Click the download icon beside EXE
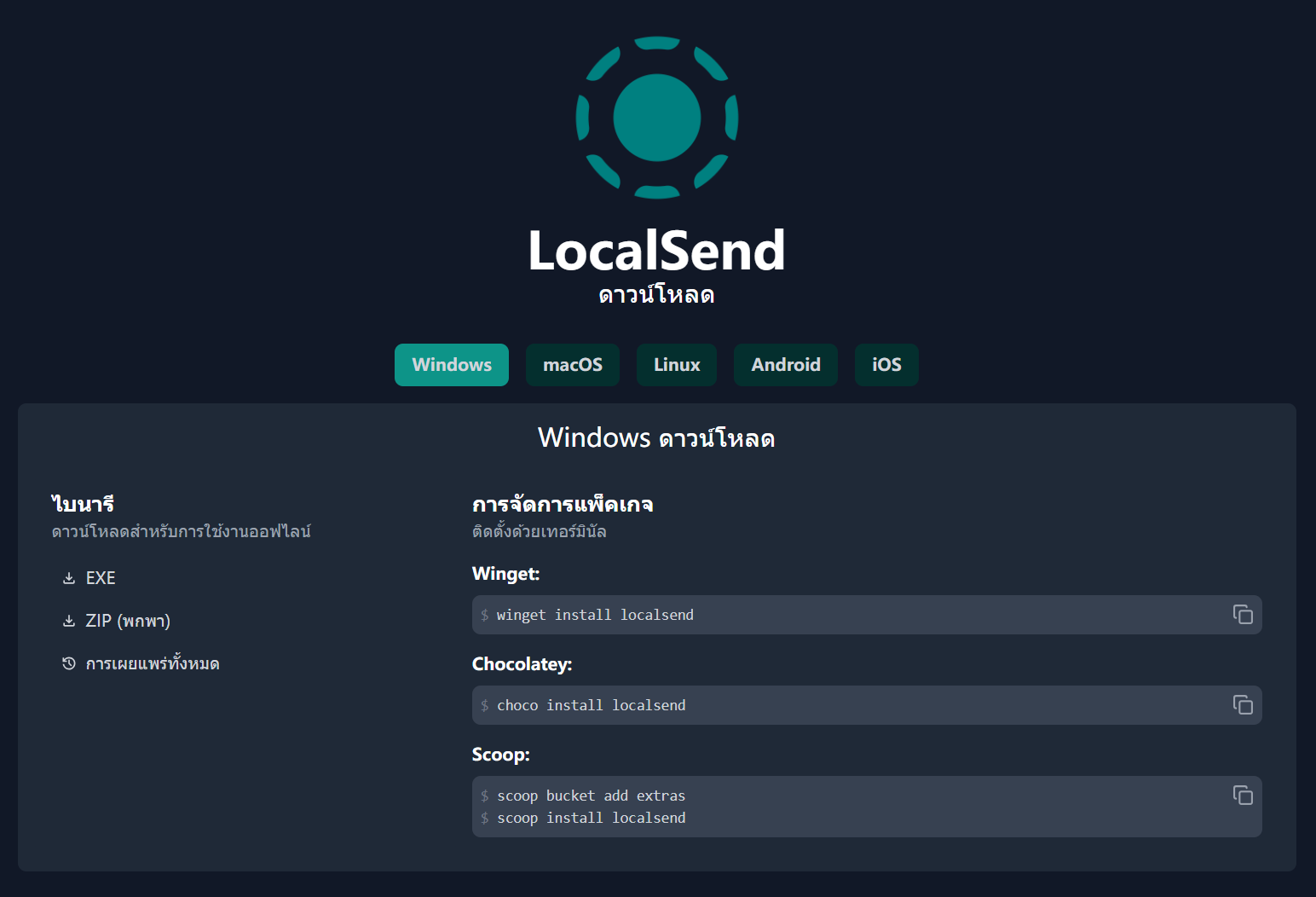This screenshot has width=1316, height=897. tap(69, 578)
